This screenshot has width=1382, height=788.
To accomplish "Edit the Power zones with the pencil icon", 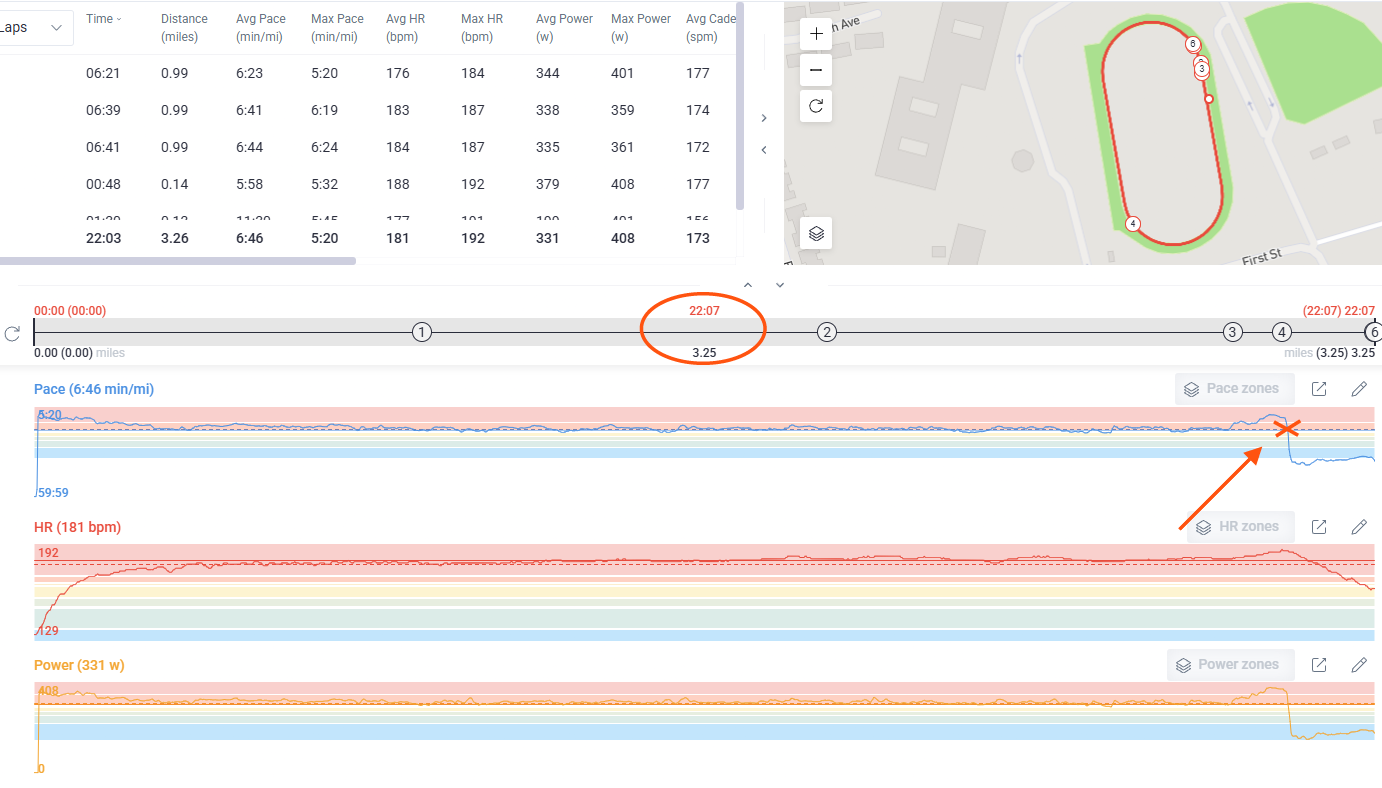I will coord(1358,664).
